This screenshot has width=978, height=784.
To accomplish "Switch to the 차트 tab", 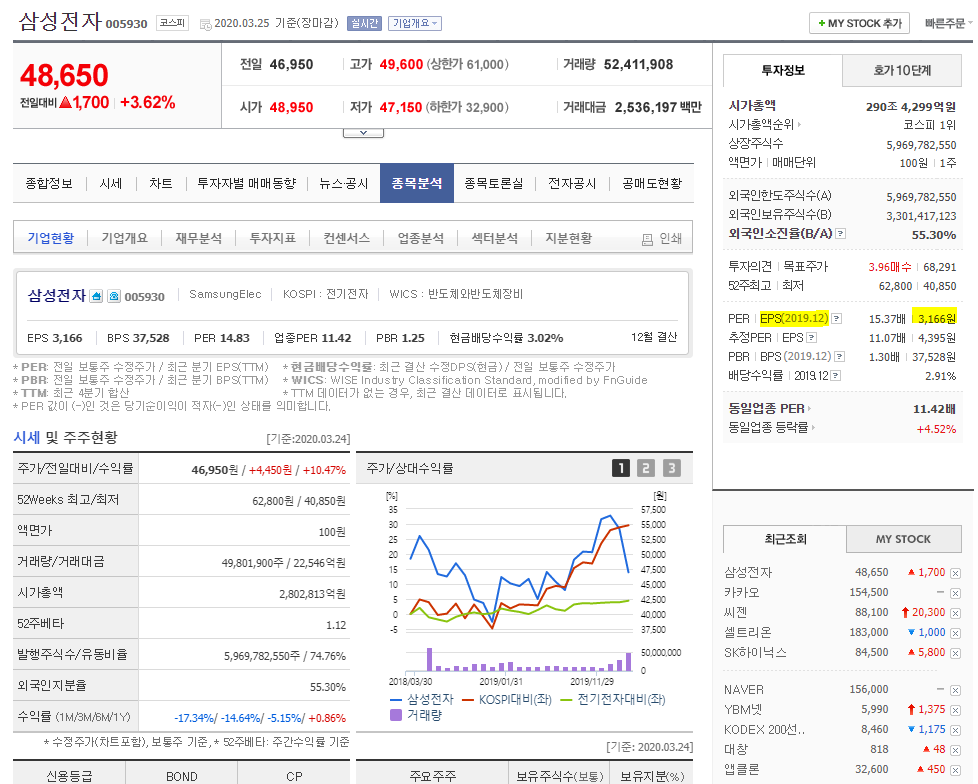I will coord(160,183).
